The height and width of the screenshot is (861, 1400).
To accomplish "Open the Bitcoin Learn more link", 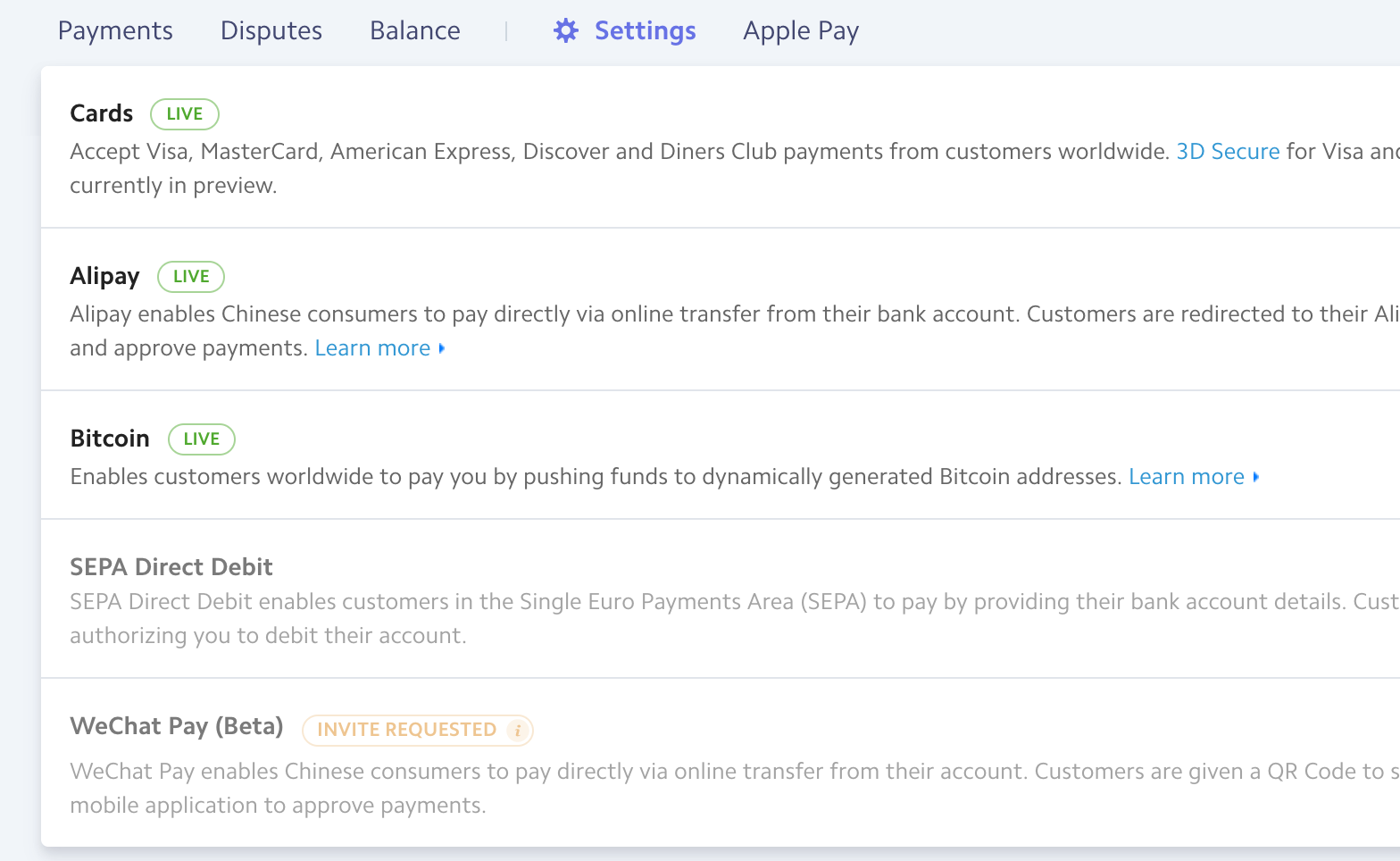I will [1186, 477].
